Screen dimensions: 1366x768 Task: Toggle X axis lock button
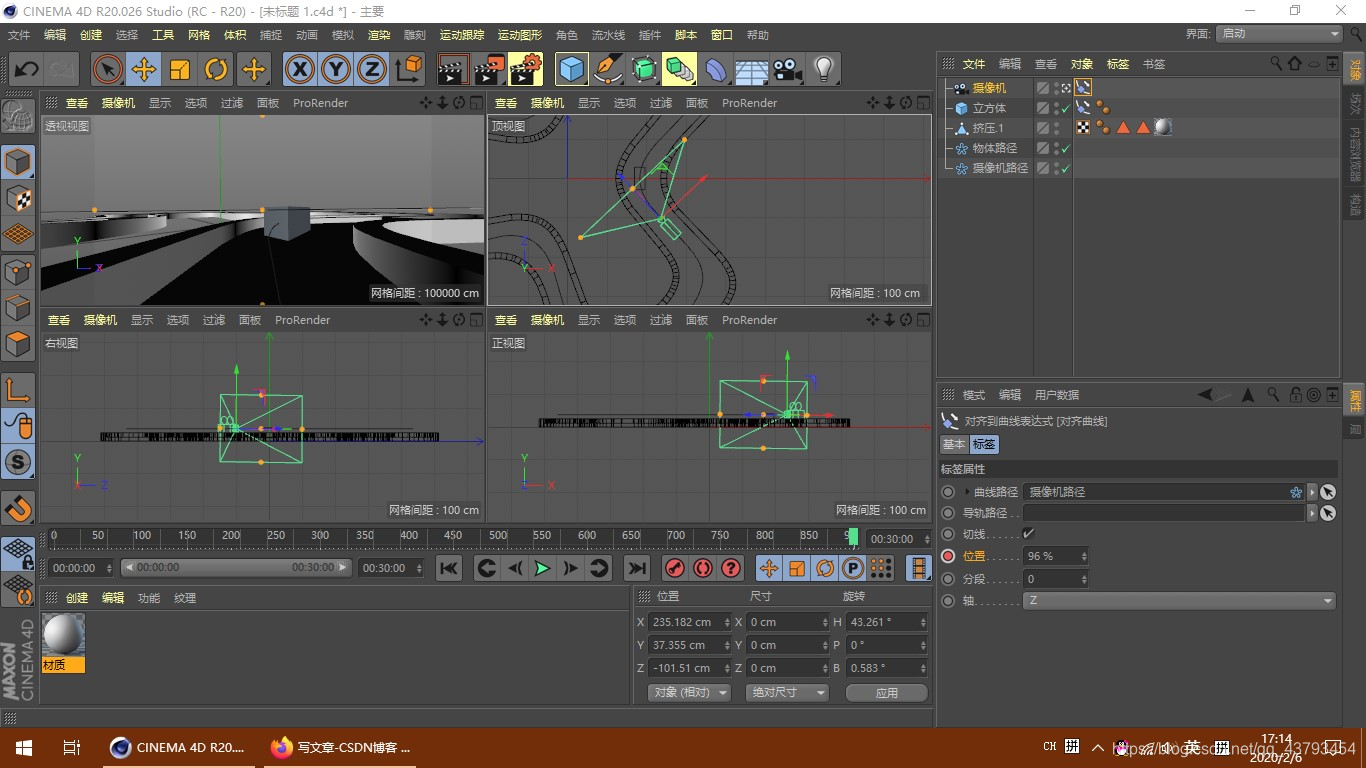(300, 70)
